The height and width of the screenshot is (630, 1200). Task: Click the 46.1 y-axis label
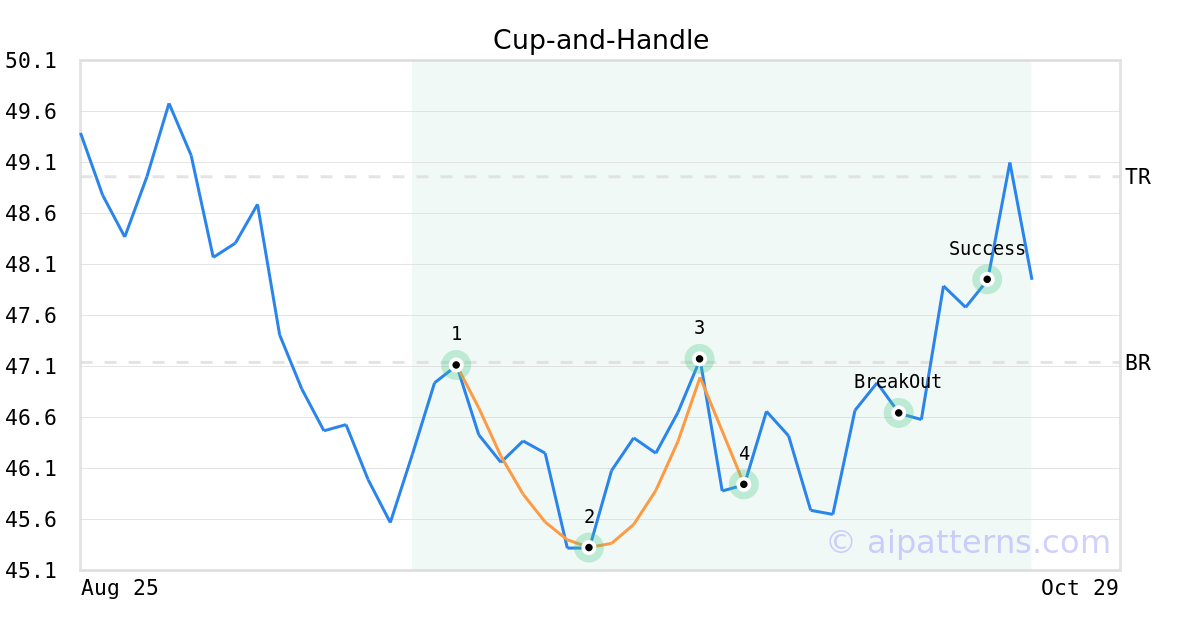[30, 469]
